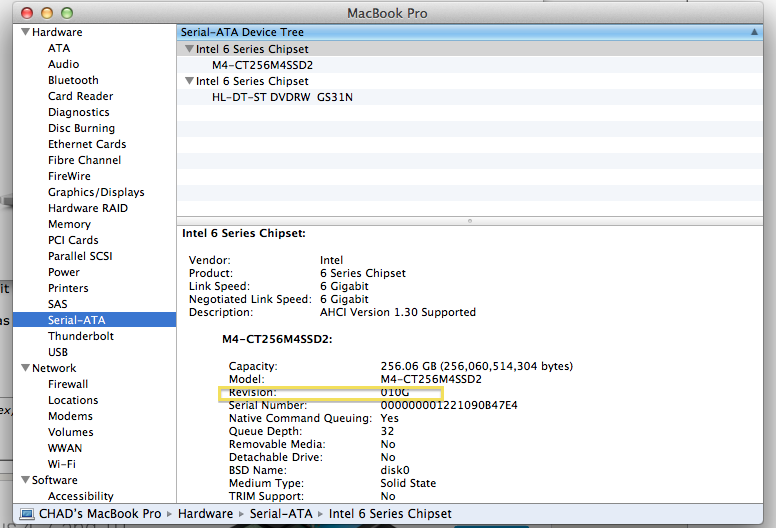Image resolution: width=776 pixels, height=528 pixels.
Task: Collapse the second Intel 6 Series Chipset
Action: pyautogui.click(x=189, y=81)
